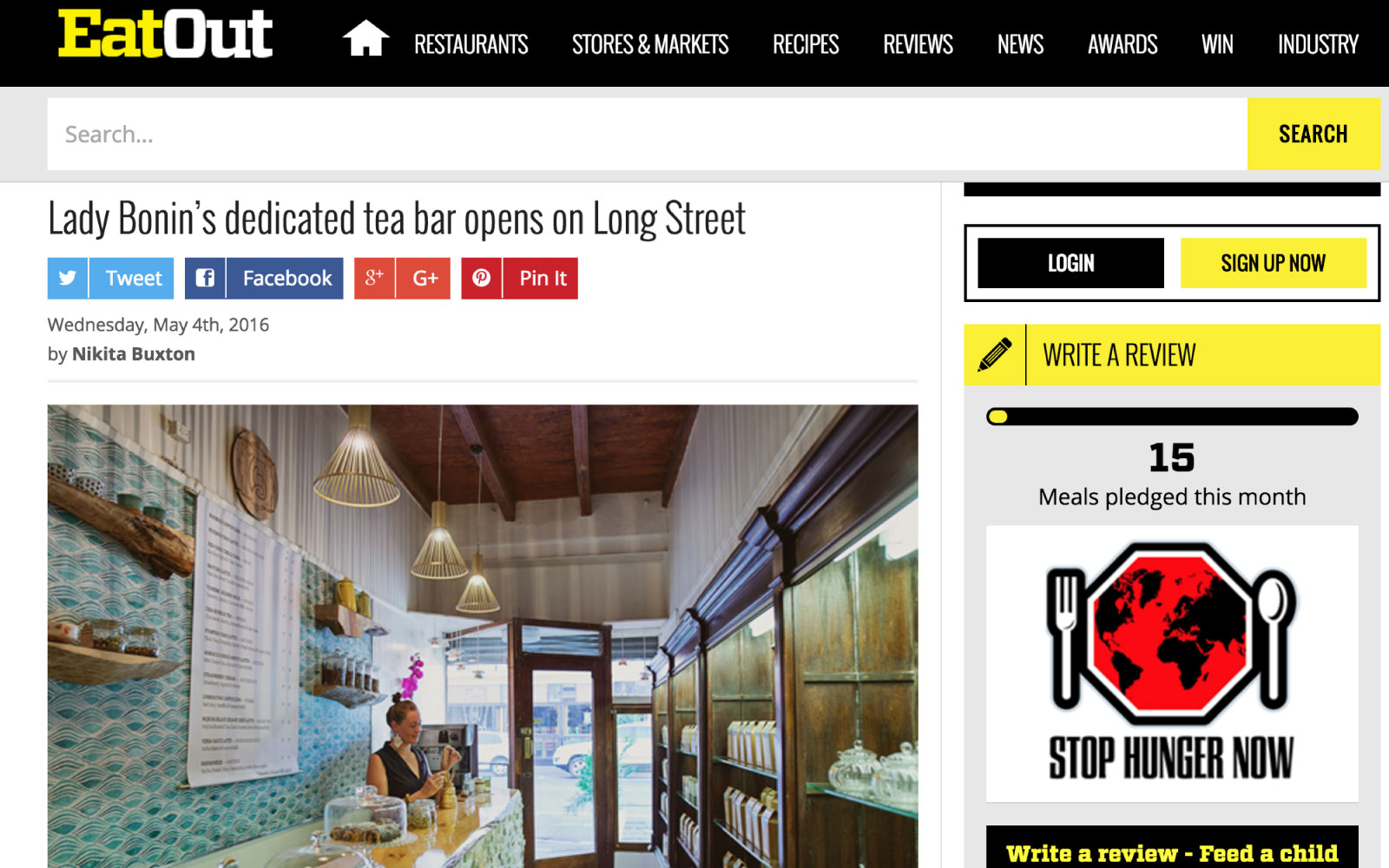The image size is (1389, 868).
Task: Open the Reviews menu item
Action: tap(918, 44)
